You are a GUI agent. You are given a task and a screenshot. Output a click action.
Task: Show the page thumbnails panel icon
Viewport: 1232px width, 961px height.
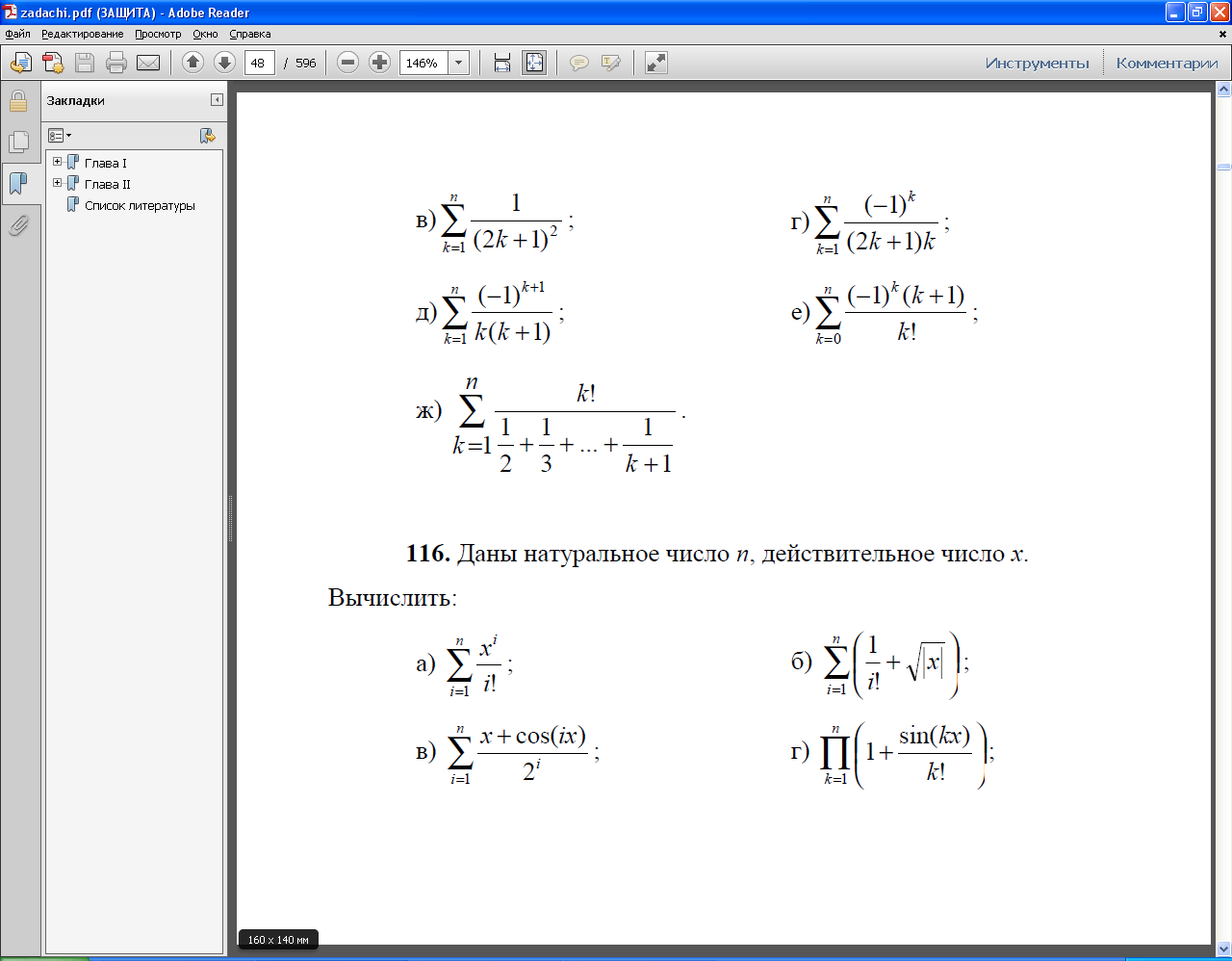point(18,143)
